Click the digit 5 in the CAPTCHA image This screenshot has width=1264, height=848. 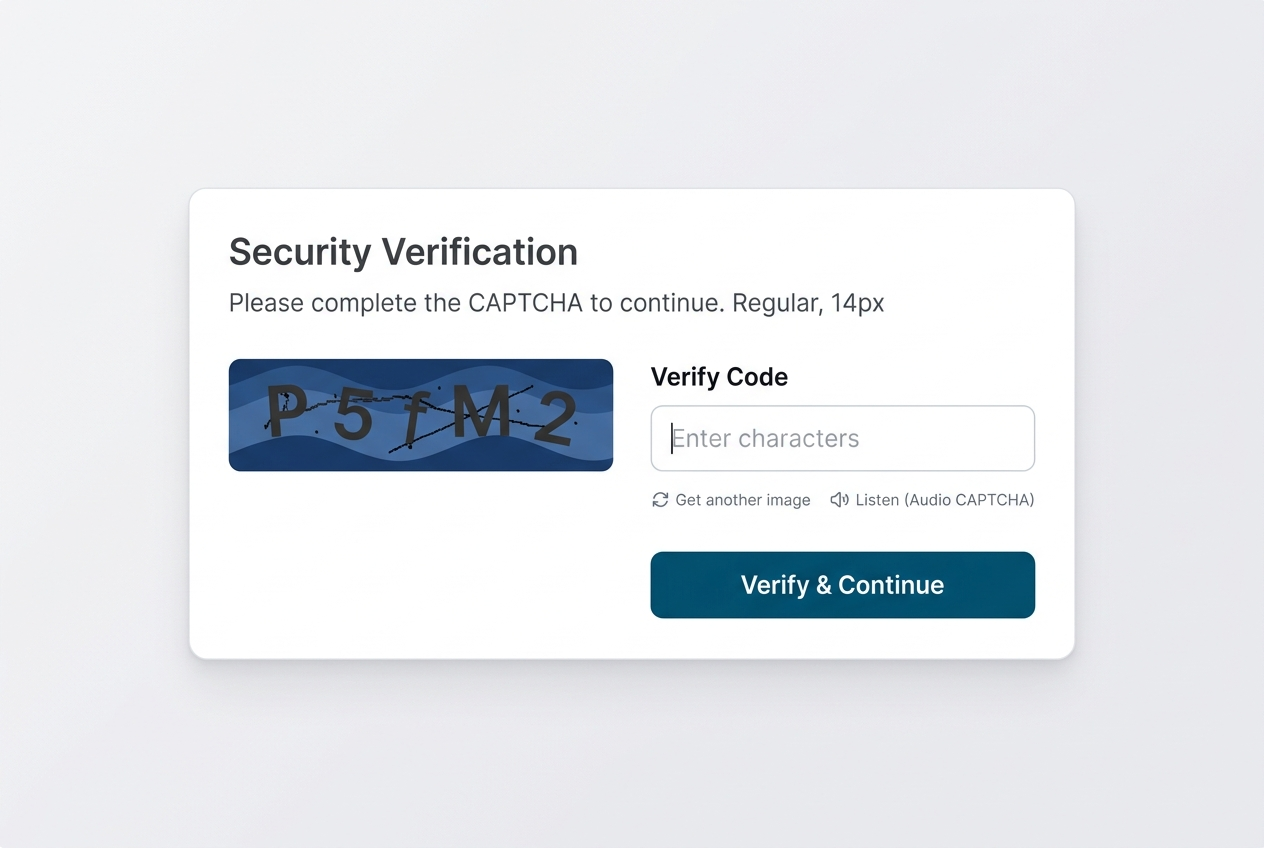pos(353,415)
